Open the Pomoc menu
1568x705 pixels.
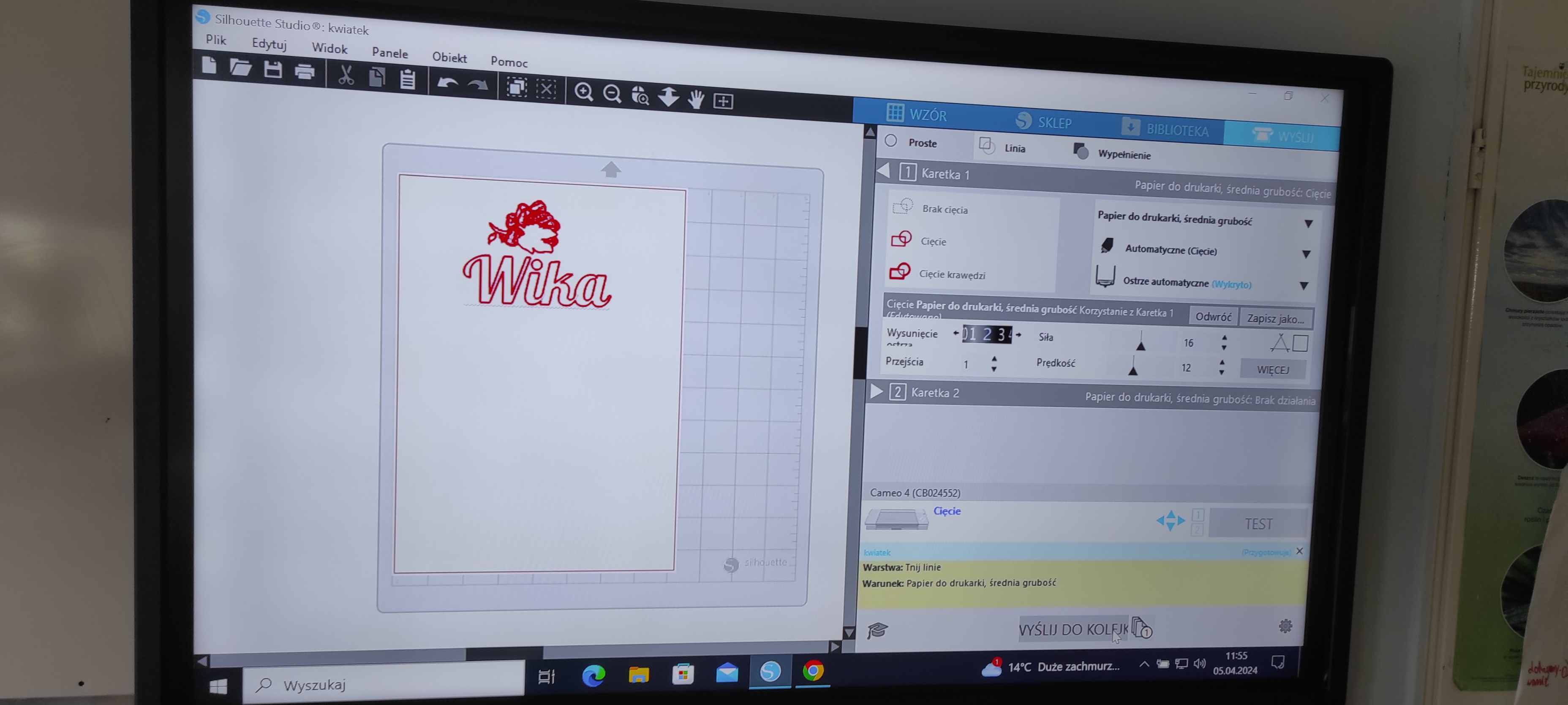(509, 62)
